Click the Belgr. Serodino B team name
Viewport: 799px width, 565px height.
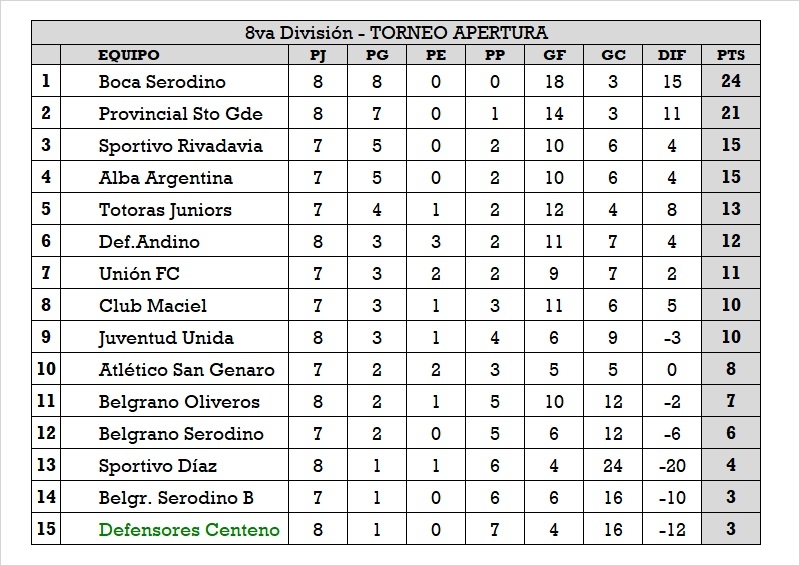[178, 498]
